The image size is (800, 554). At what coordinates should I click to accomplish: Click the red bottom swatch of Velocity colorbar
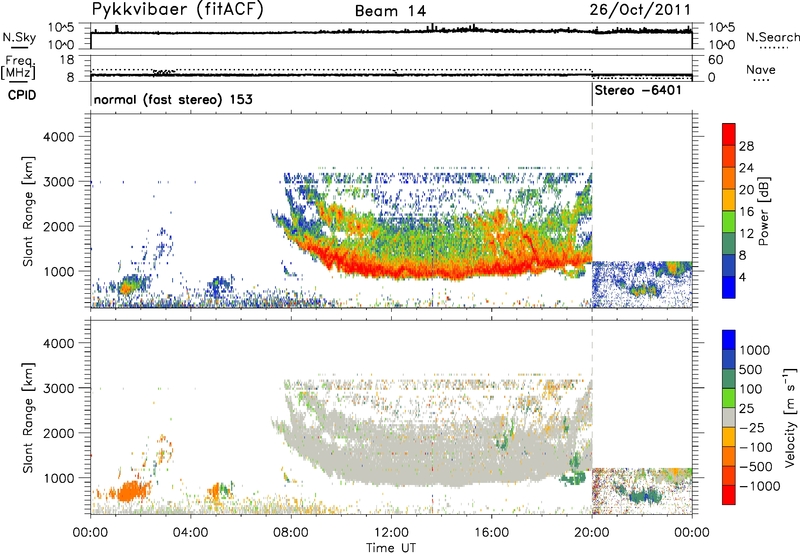729,495
